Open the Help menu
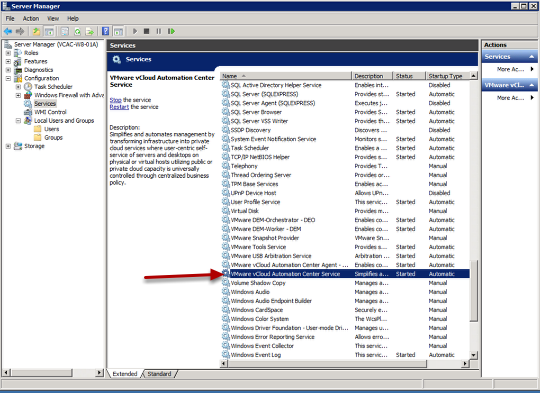540x393 pixels. point(73,18)
